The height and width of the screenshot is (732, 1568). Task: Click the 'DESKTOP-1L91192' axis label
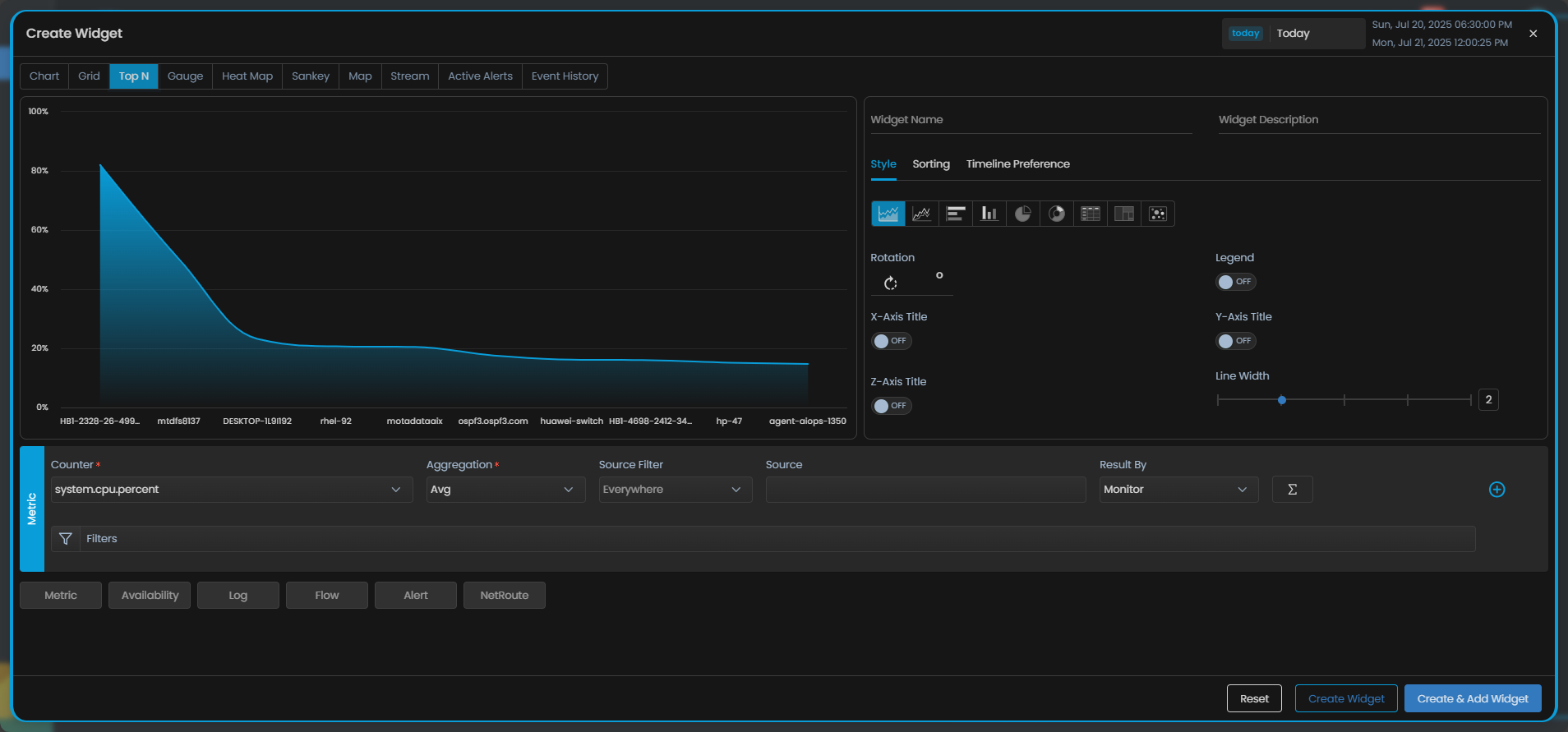click(257, 421)
